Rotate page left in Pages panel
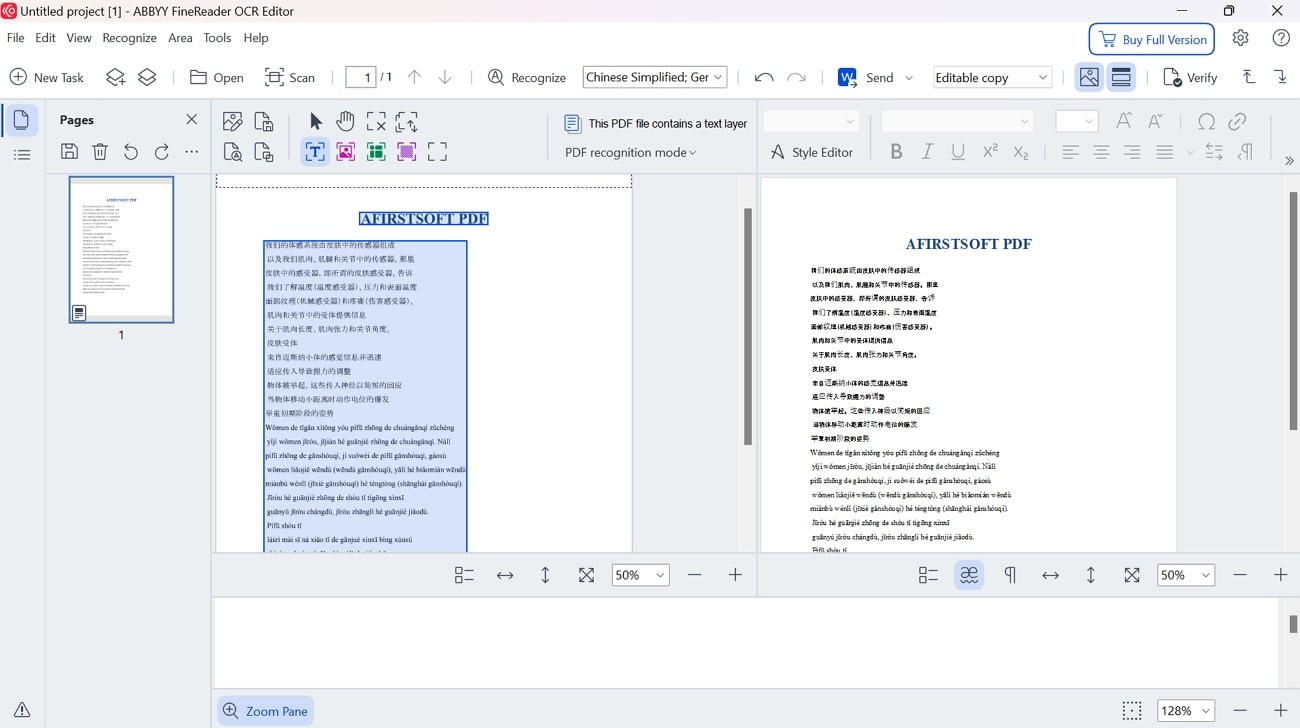The width and height of the screenshot is (1300, 728). point(131,152)
